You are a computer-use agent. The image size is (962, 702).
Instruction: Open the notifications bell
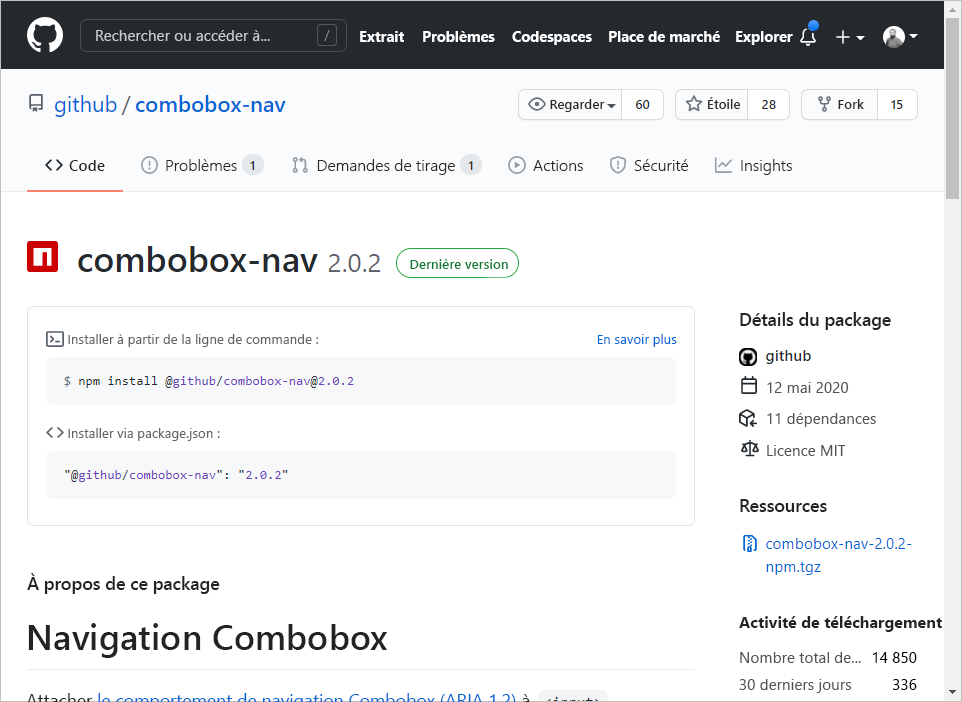pyautogui.click(x=808, y=37)
